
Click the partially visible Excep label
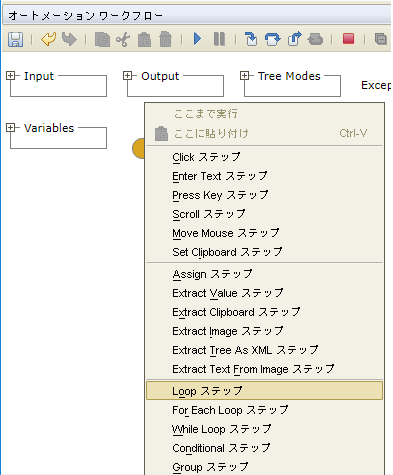(376, 86)
